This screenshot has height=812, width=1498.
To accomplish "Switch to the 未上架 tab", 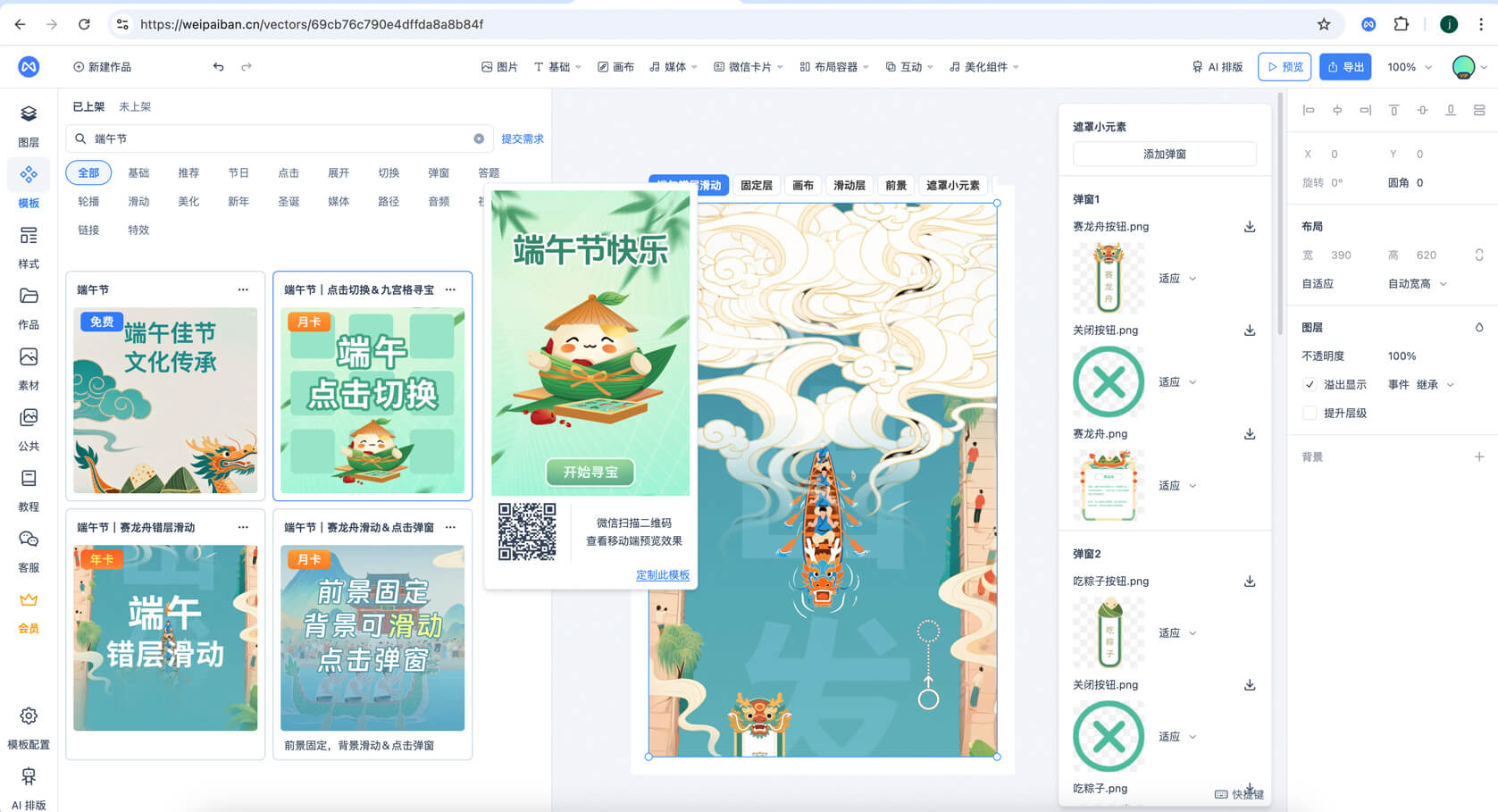I will (135, 106).
